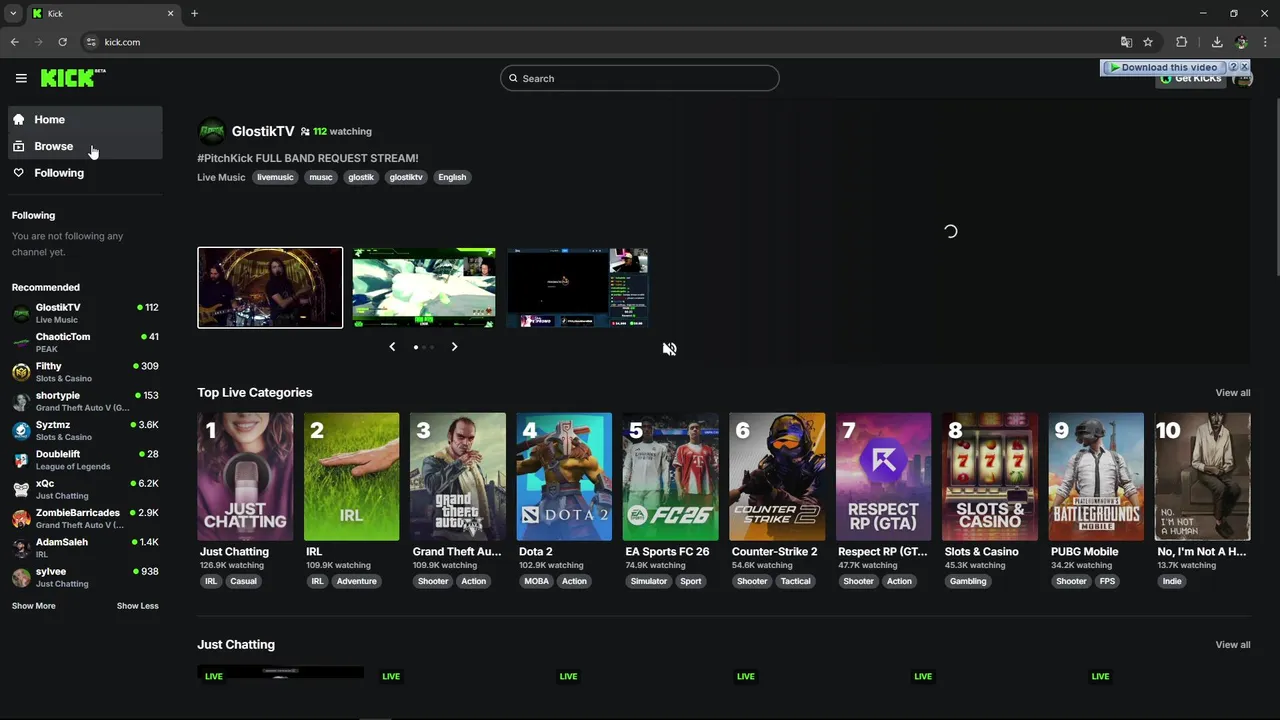This screenshot has height=720, width=1280.
Task: Open the Grand Theft Auto category card
Action: [x=458, y=477]
